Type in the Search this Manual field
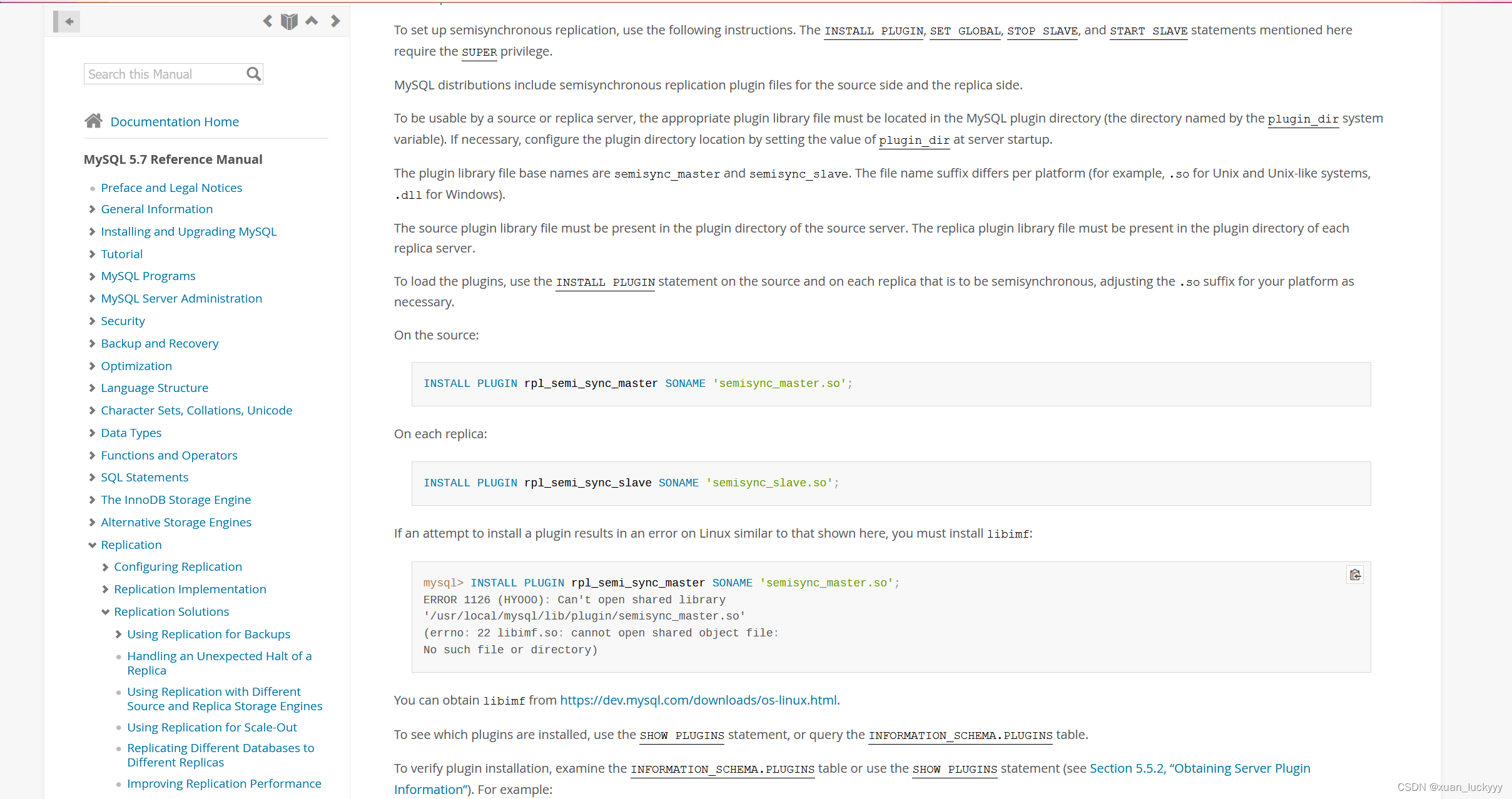The image size is (1512, 799). pos(165,74)
